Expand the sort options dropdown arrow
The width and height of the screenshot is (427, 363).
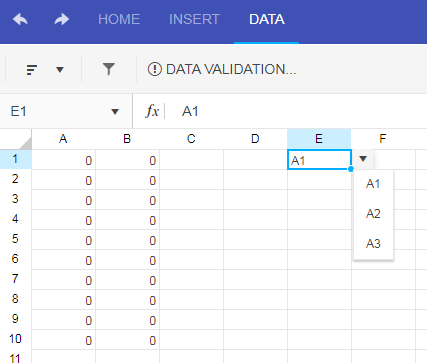pos(60,70)
